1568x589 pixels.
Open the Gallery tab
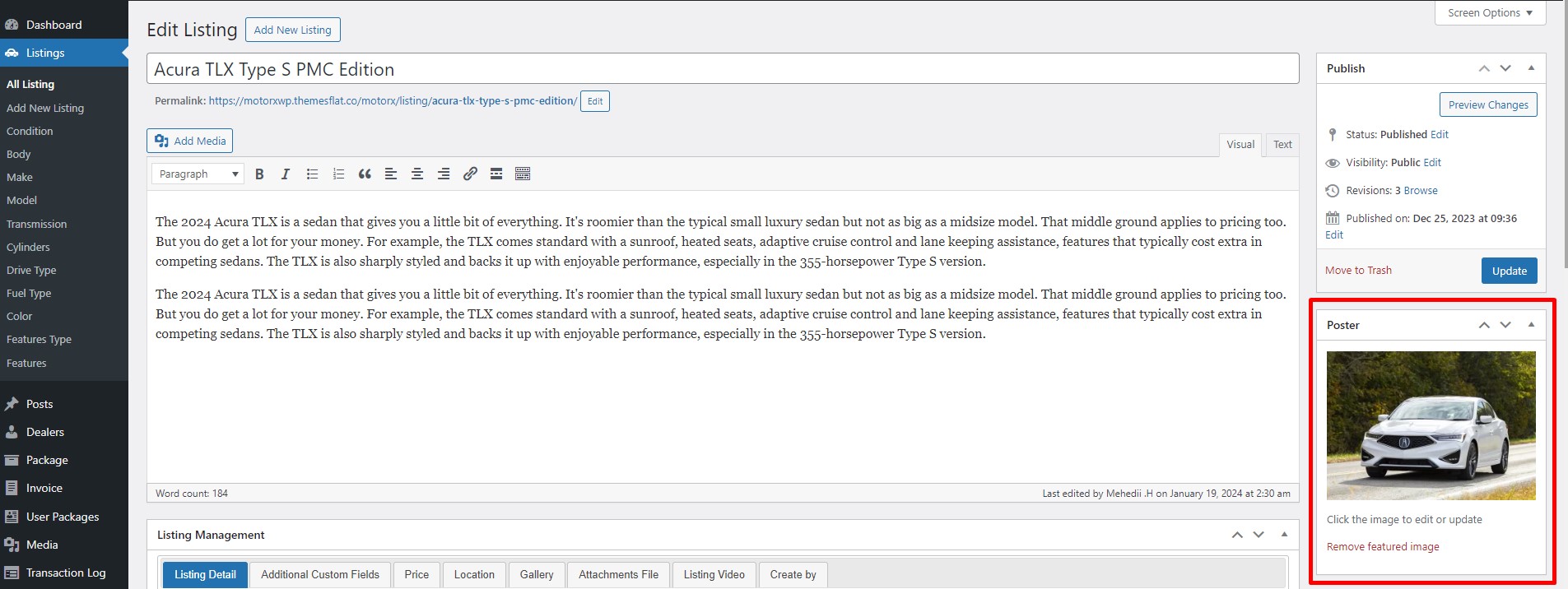(x=537, y=574)
